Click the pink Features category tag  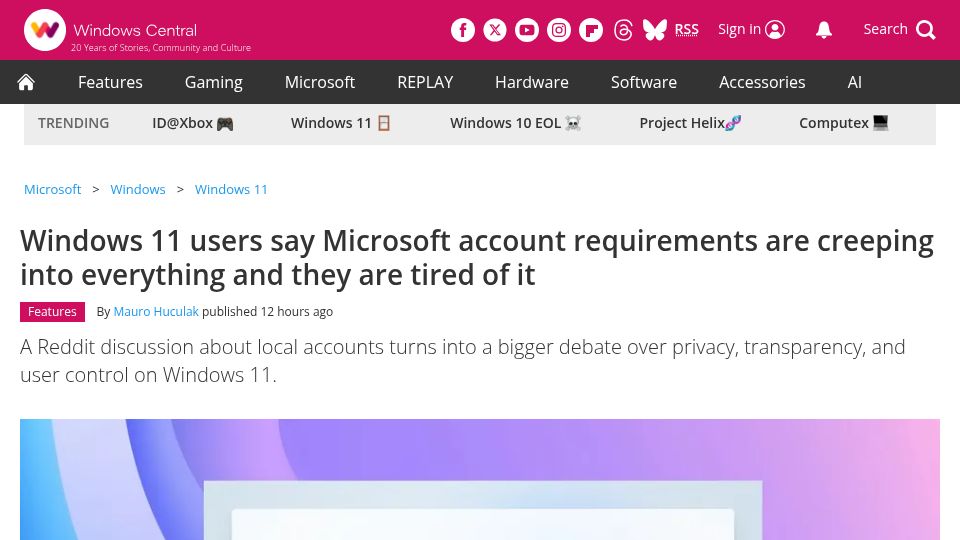52,312
